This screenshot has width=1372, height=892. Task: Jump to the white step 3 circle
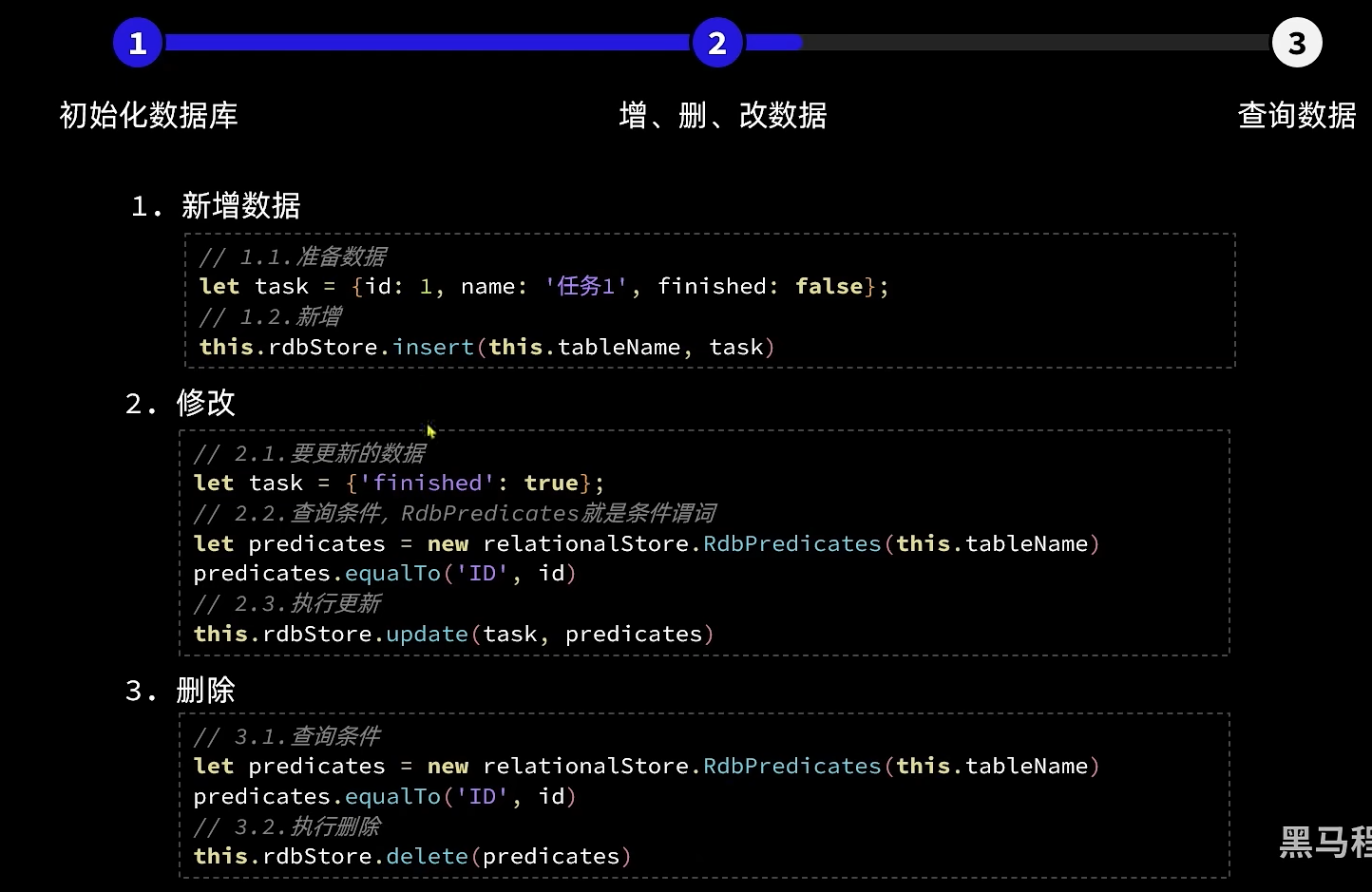[x=1297, y=43]
